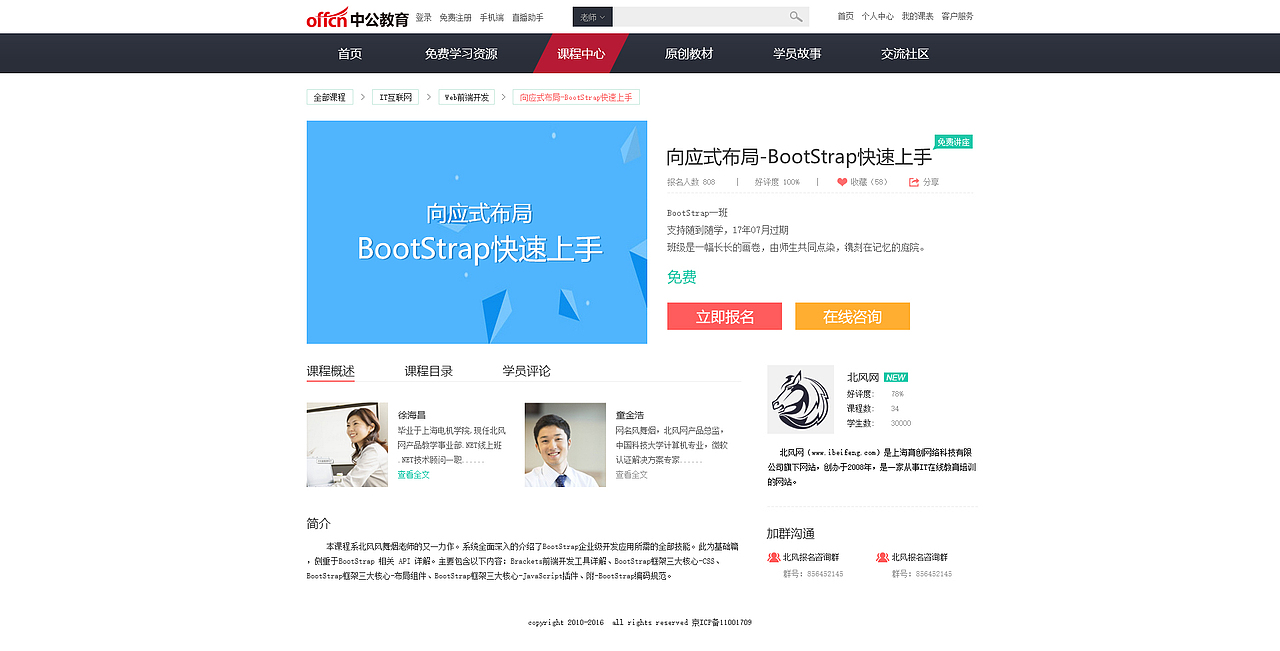Click the IT互联网 breadcrumb
This screenshot has height=651, width=1280.
pos(396,97)
